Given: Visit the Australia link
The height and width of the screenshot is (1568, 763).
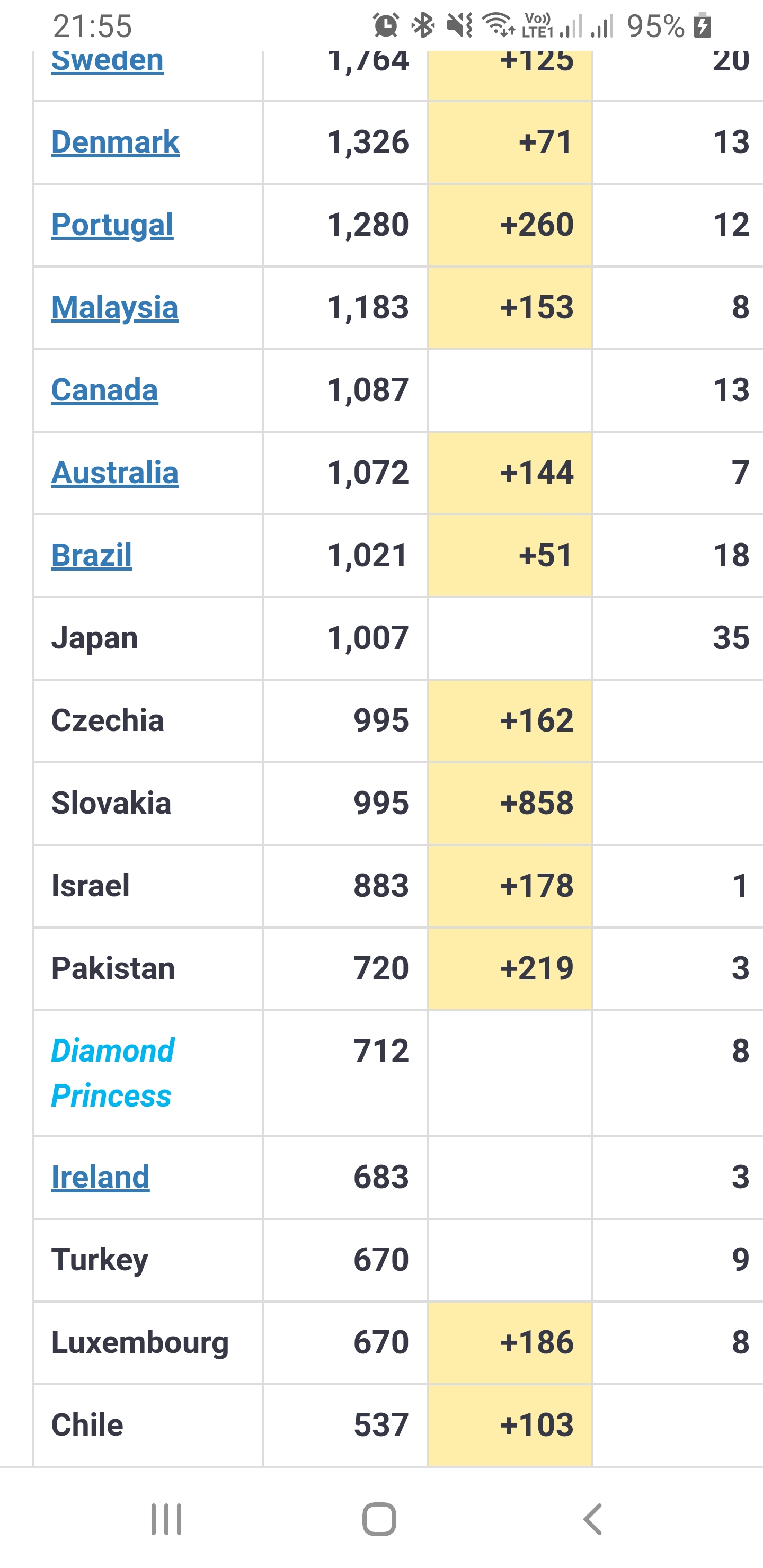Looking at the screenshot, I should coord(114,473).
